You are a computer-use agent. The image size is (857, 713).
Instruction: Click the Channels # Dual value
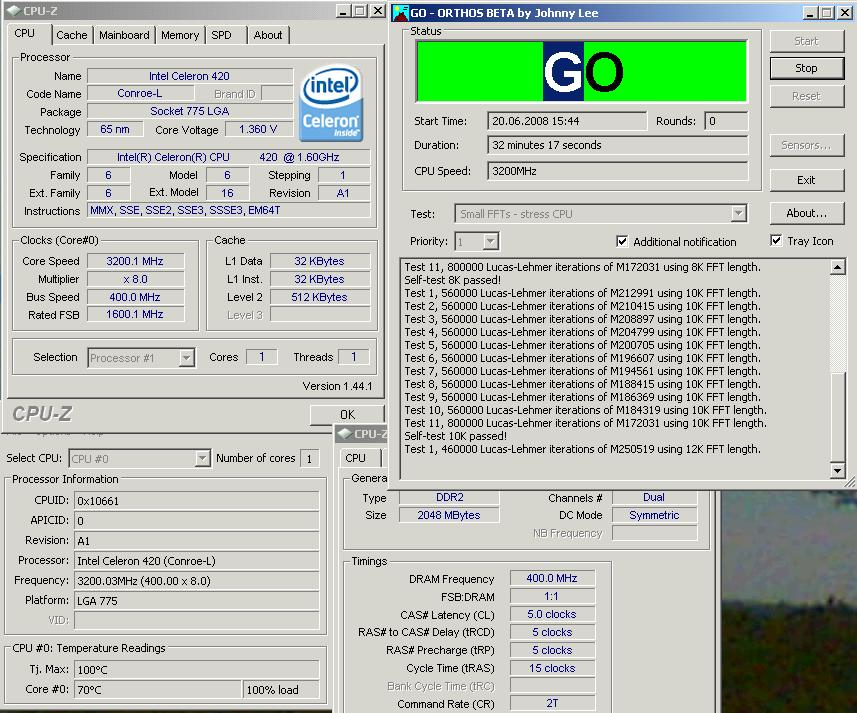tap(654, 497)
